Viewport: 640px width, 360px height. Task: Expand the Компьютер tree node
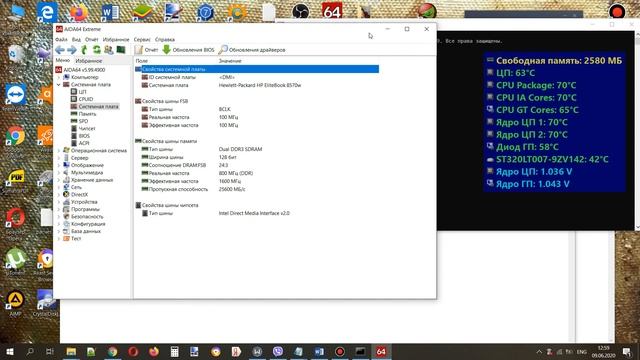point(59,77)
